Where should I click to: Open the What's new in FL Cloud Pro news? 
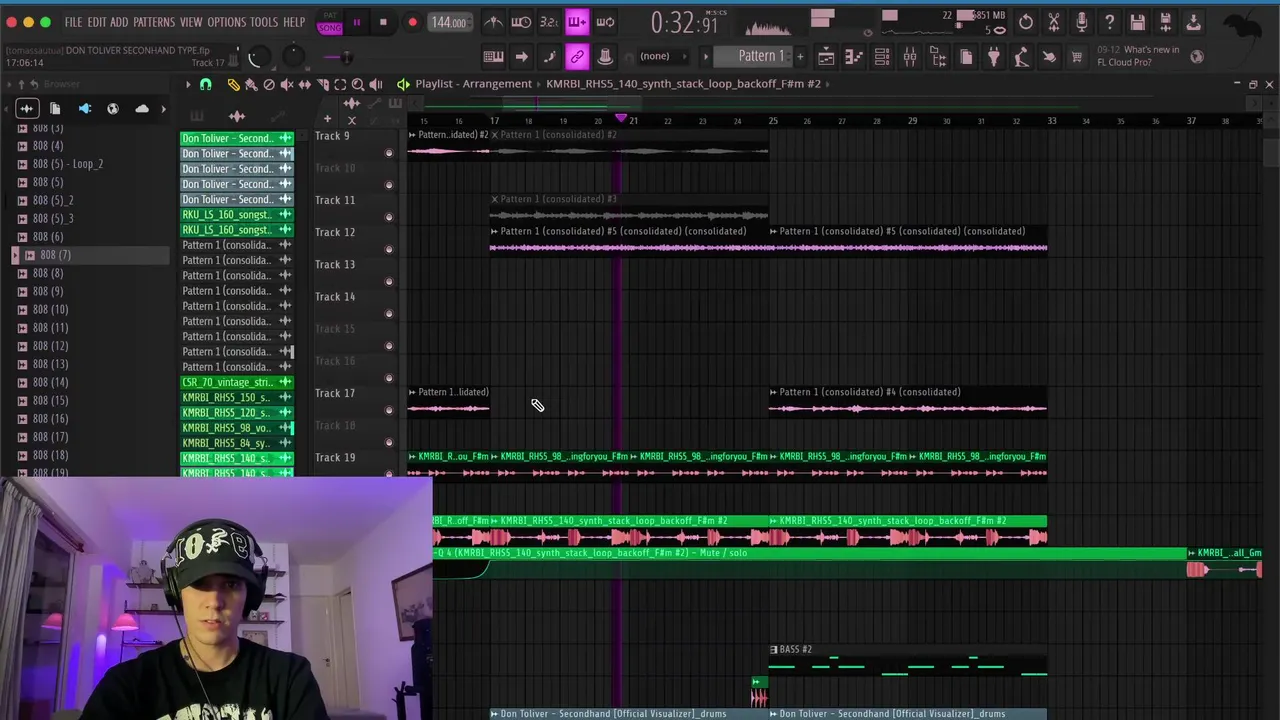tap(1140, 56)
